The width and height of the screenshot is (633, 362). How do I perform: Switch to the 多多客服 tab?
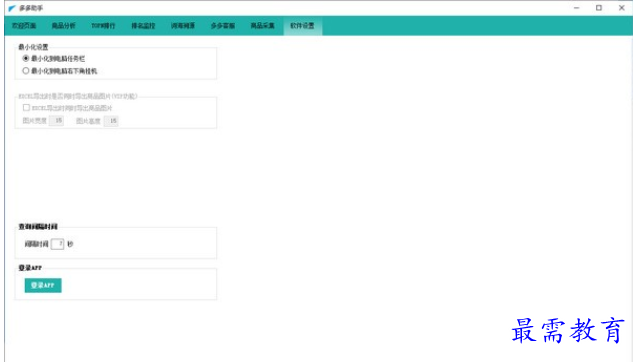tap(223, 26)
